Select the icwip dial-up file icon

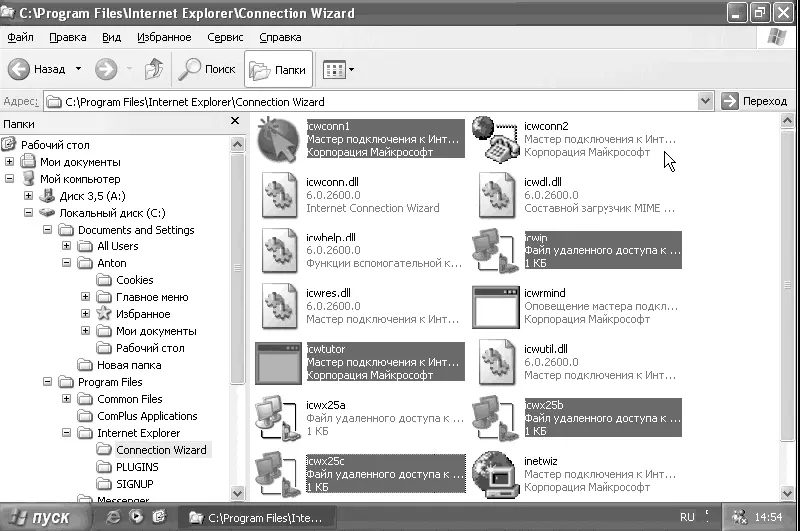[x=495, y=251]
